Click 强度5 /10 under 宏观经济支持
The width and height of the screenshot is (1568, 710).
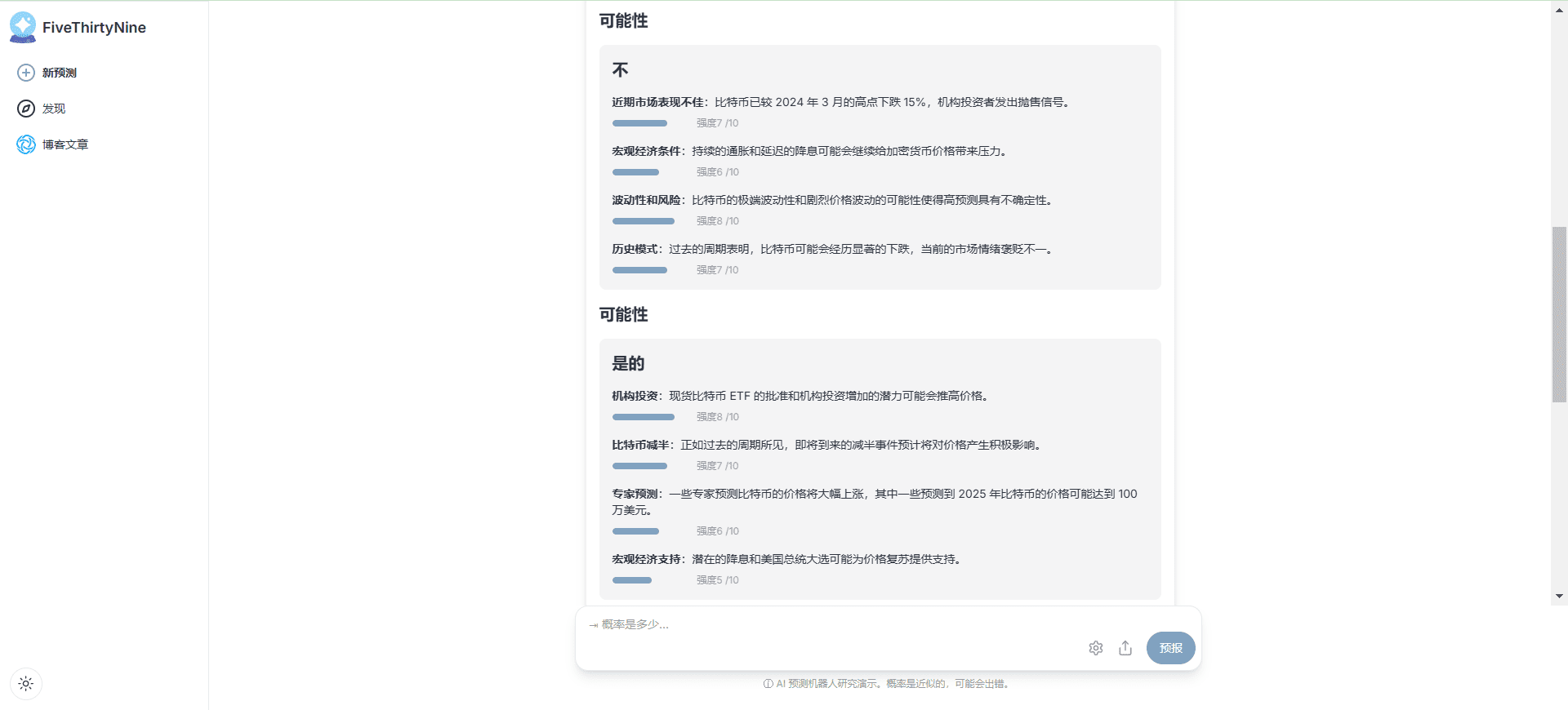point(717,580)
